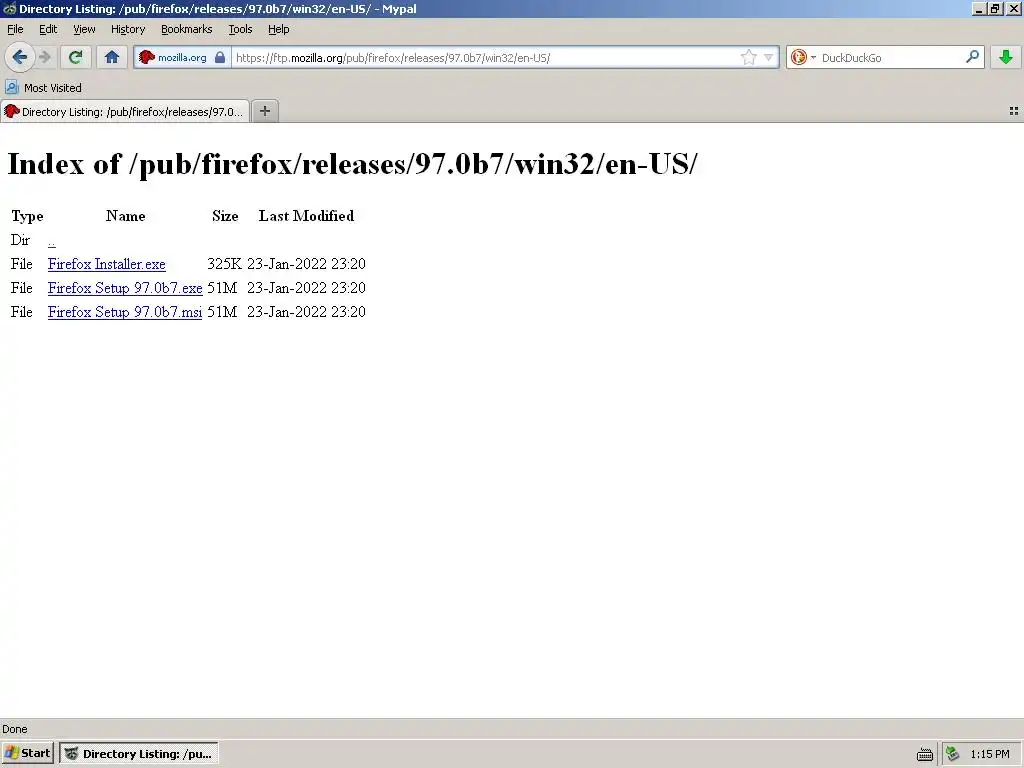Click the Type column header
1024x768 pixels.
click(27, 216)
